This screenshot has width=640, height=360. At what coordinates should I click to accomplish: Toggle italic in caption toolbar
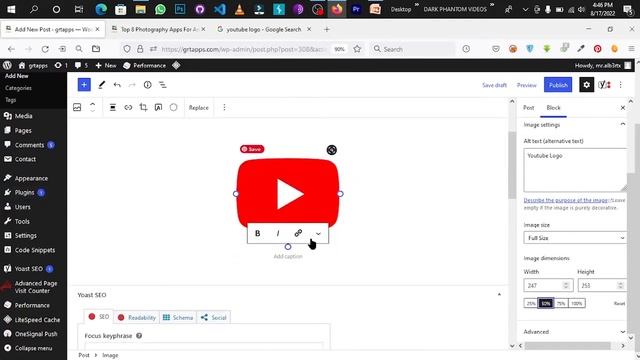point(278,233)
